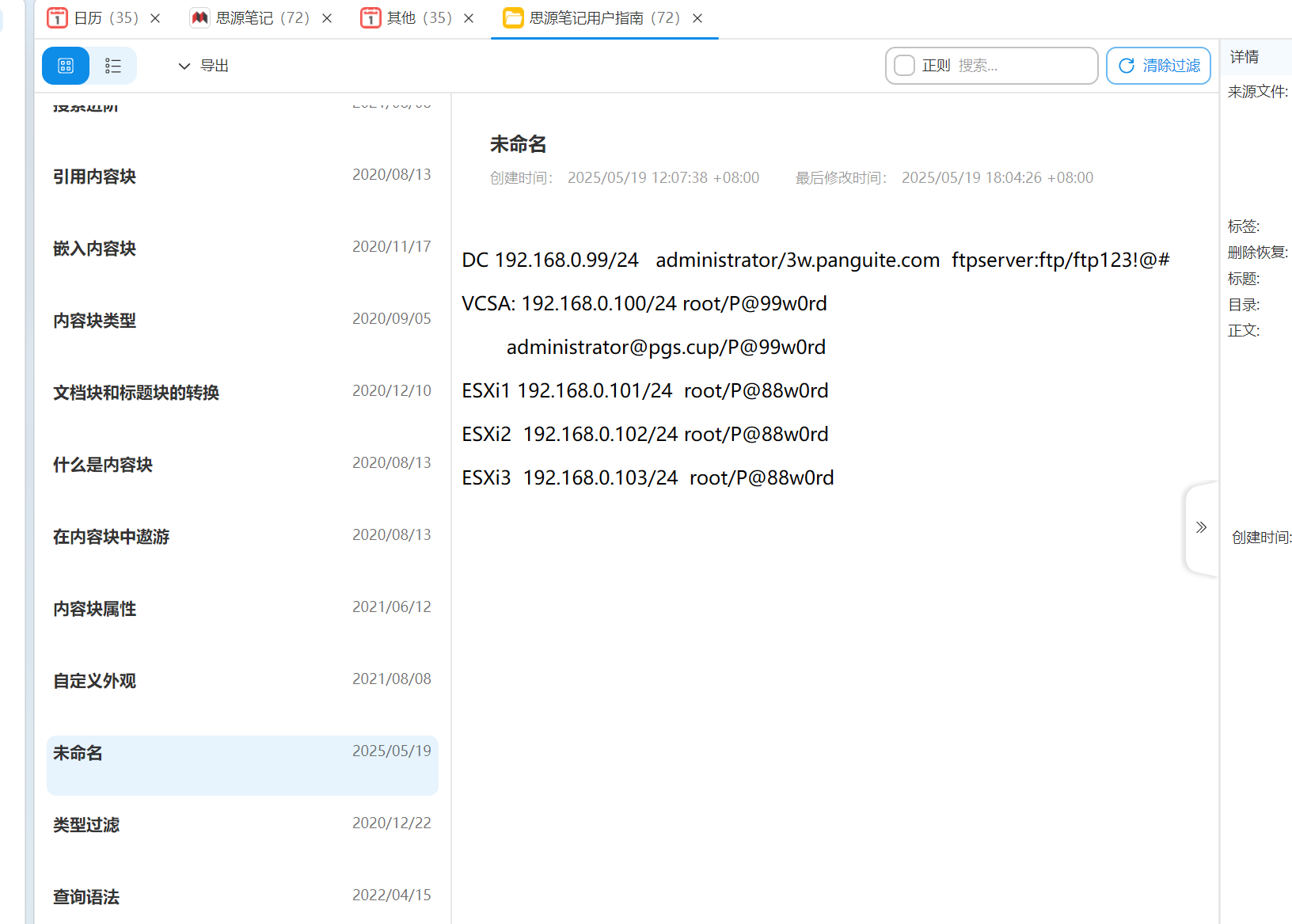Click the folder icon on 思源笔记用户指南 tab
1292x924 pixels.
click(513, 17)
